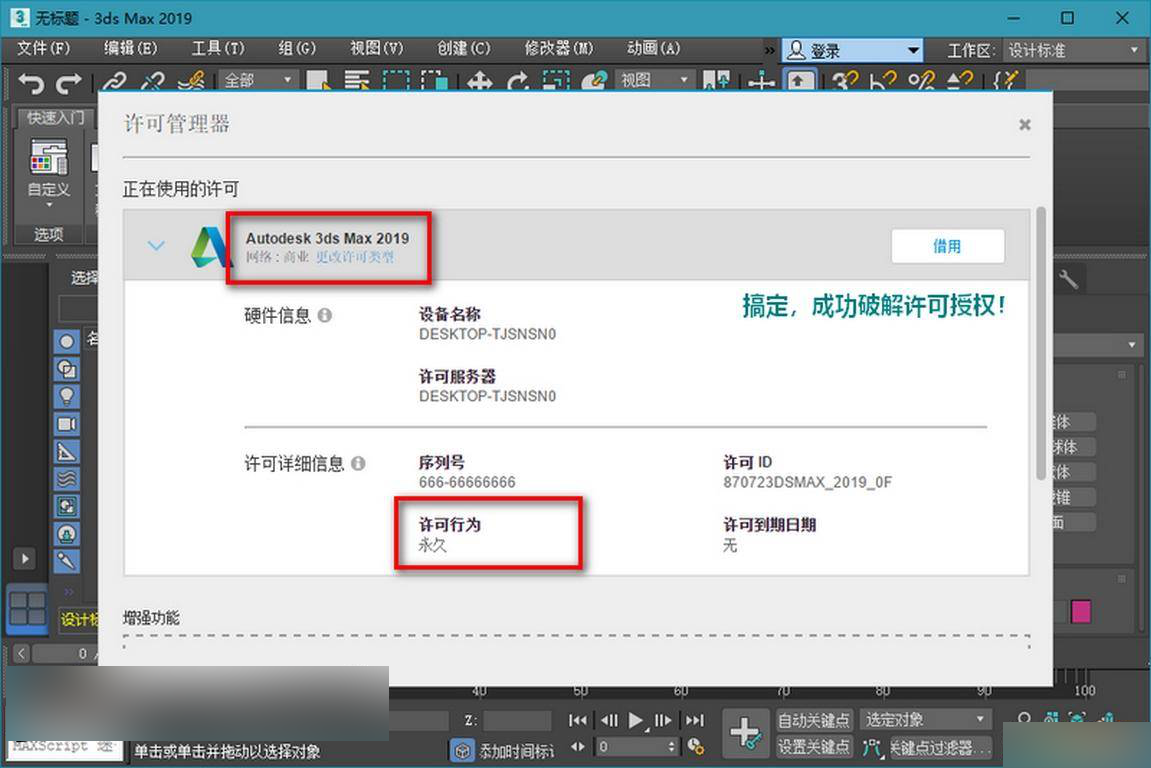The width and height of the screenshot is (1151, 768).
Task: Show shapes filter in scene explorer
Action: click(67, 369)
